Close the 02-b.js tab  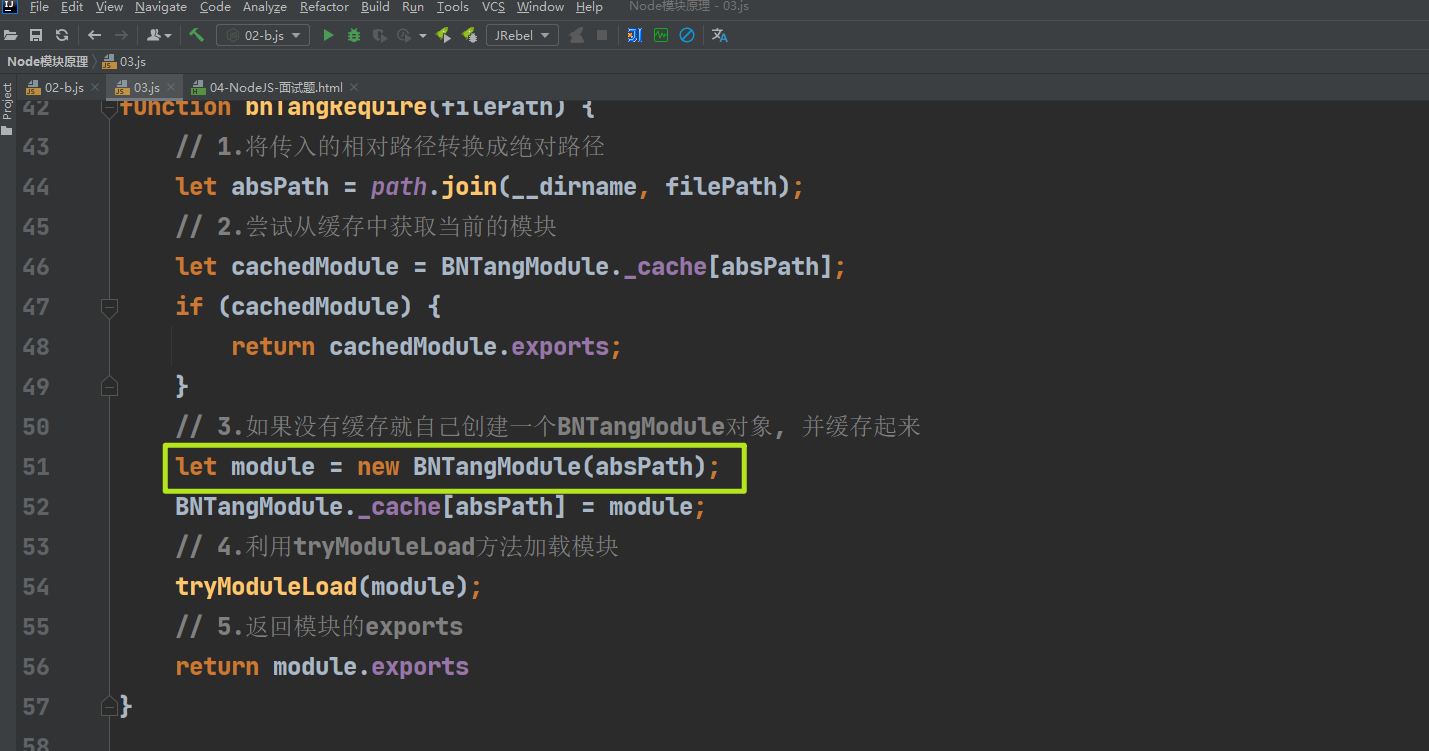pos(93,88)
